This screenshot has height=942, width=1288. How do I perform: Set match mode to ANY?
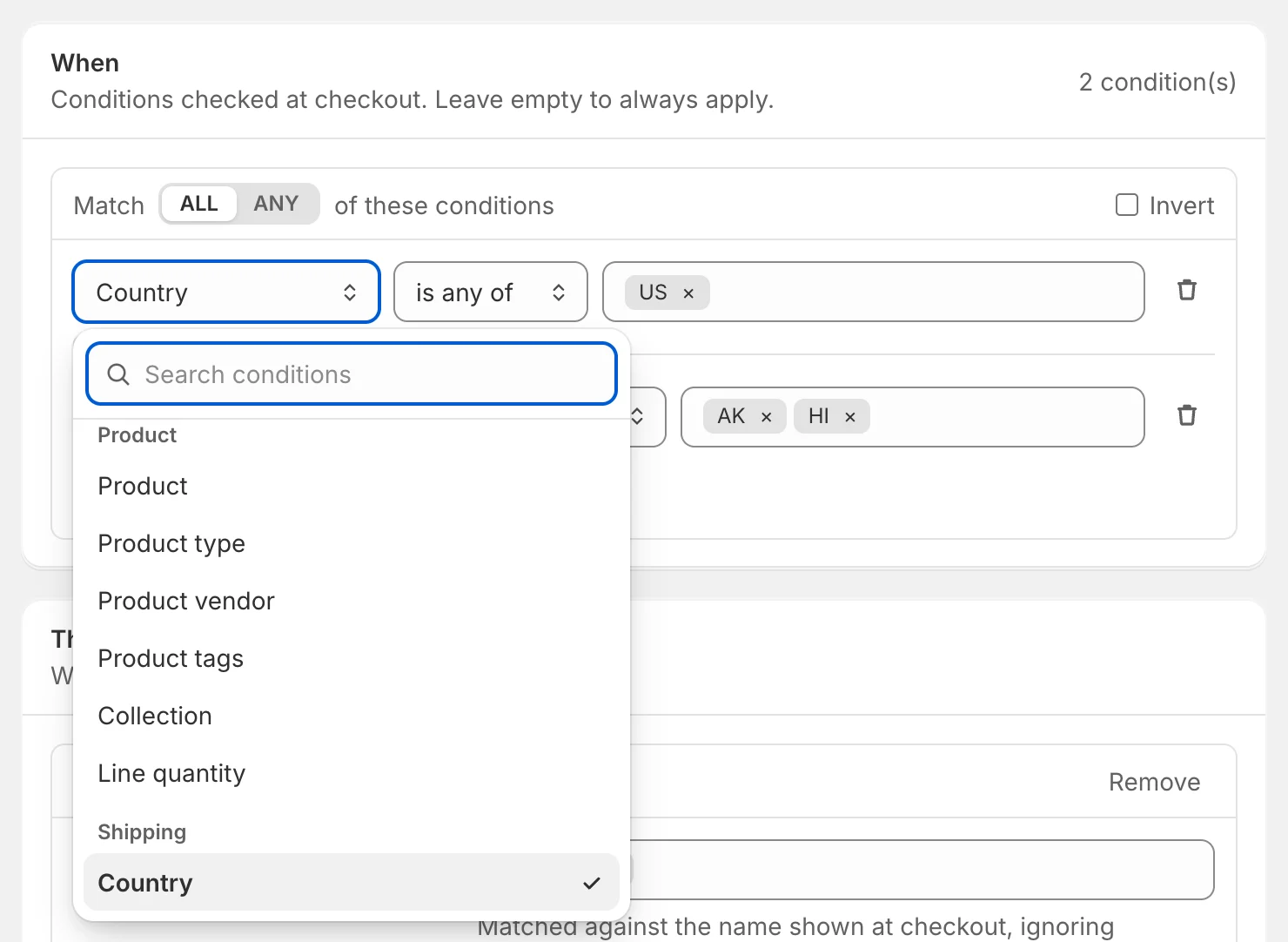click(276, 204)
